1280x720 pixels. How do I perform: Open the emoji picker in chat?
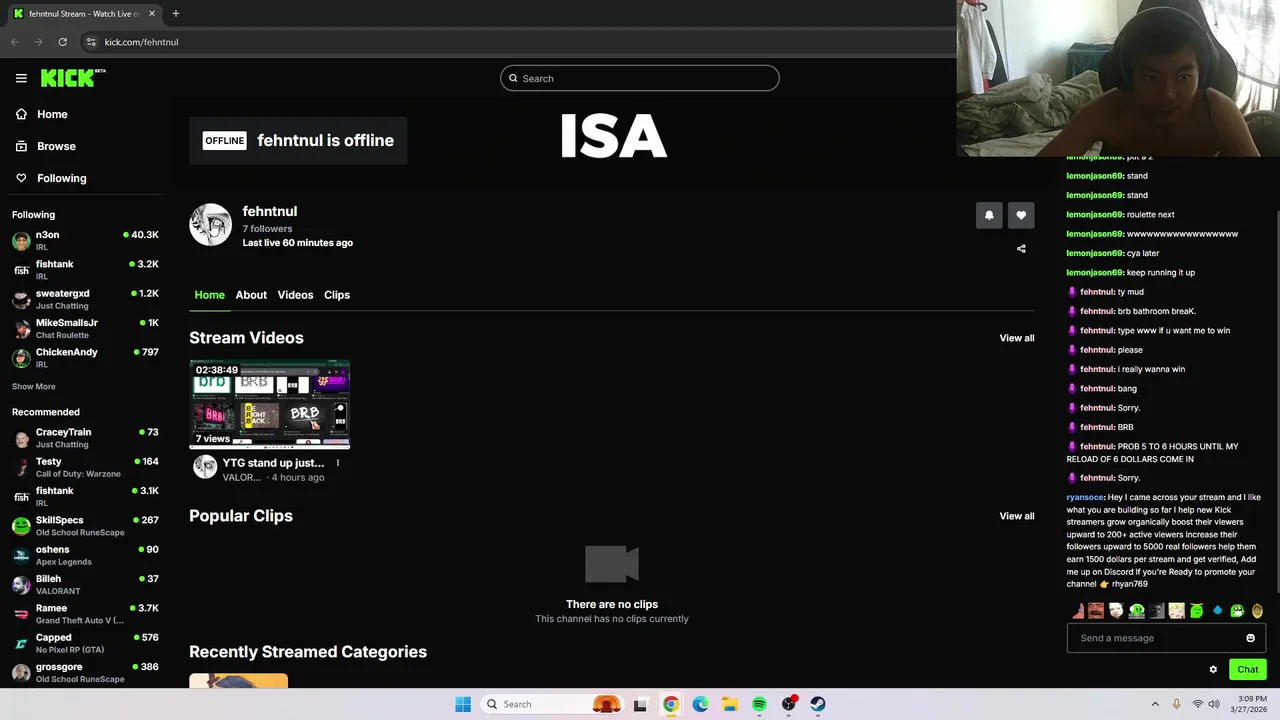coord(1250,638)
